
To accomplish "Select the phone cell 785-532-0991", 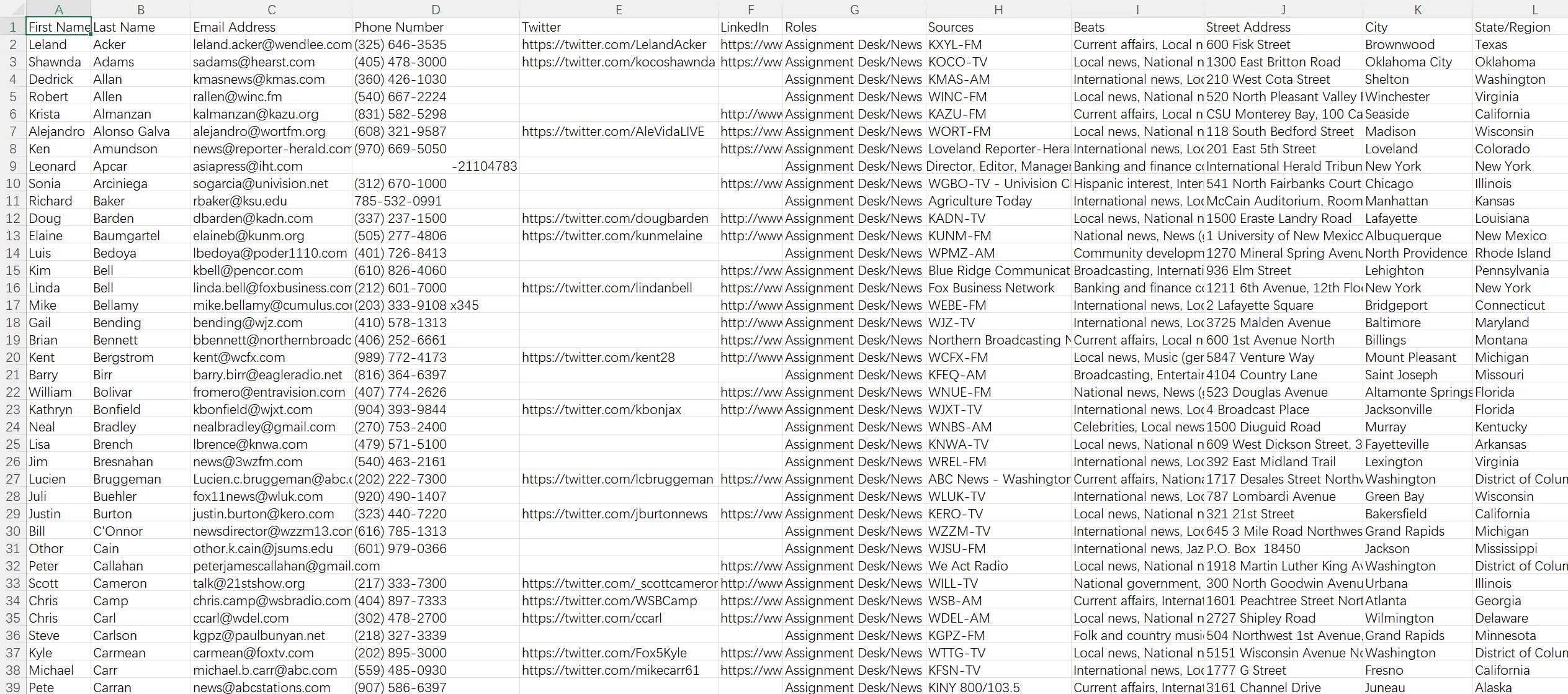I will (436, 201).
